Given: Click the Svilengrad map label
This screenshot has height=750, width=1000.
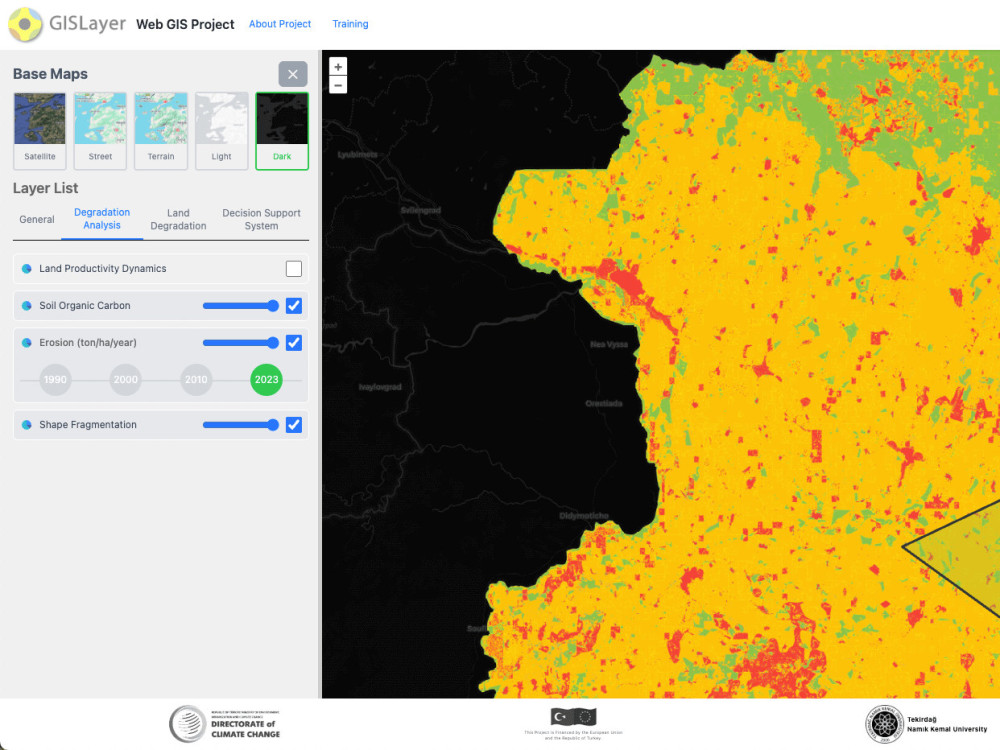Looking at the screenshot, I should [421, 210].
